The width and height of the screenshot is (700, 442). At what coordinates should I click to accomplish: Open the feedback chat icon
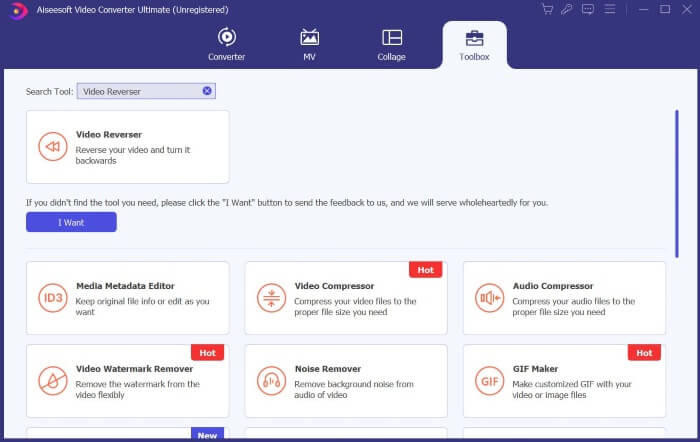[x=588, y=9]
